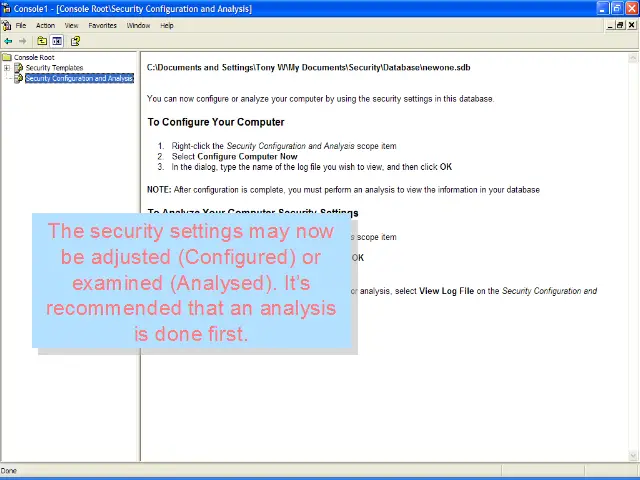This screenshot has width=640, height=480.
Task: Close the inner console child window
Action: 632,25
